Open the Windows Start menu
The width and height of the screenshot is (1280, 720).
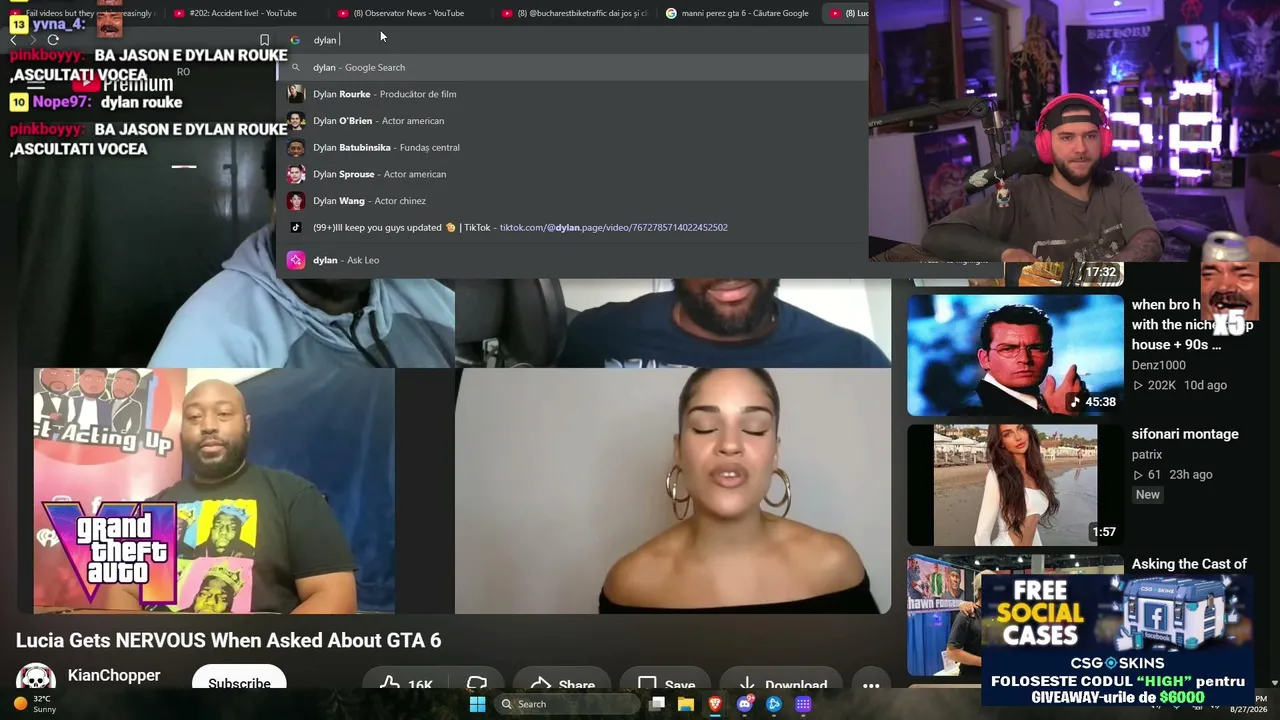[x=477, y=704]
